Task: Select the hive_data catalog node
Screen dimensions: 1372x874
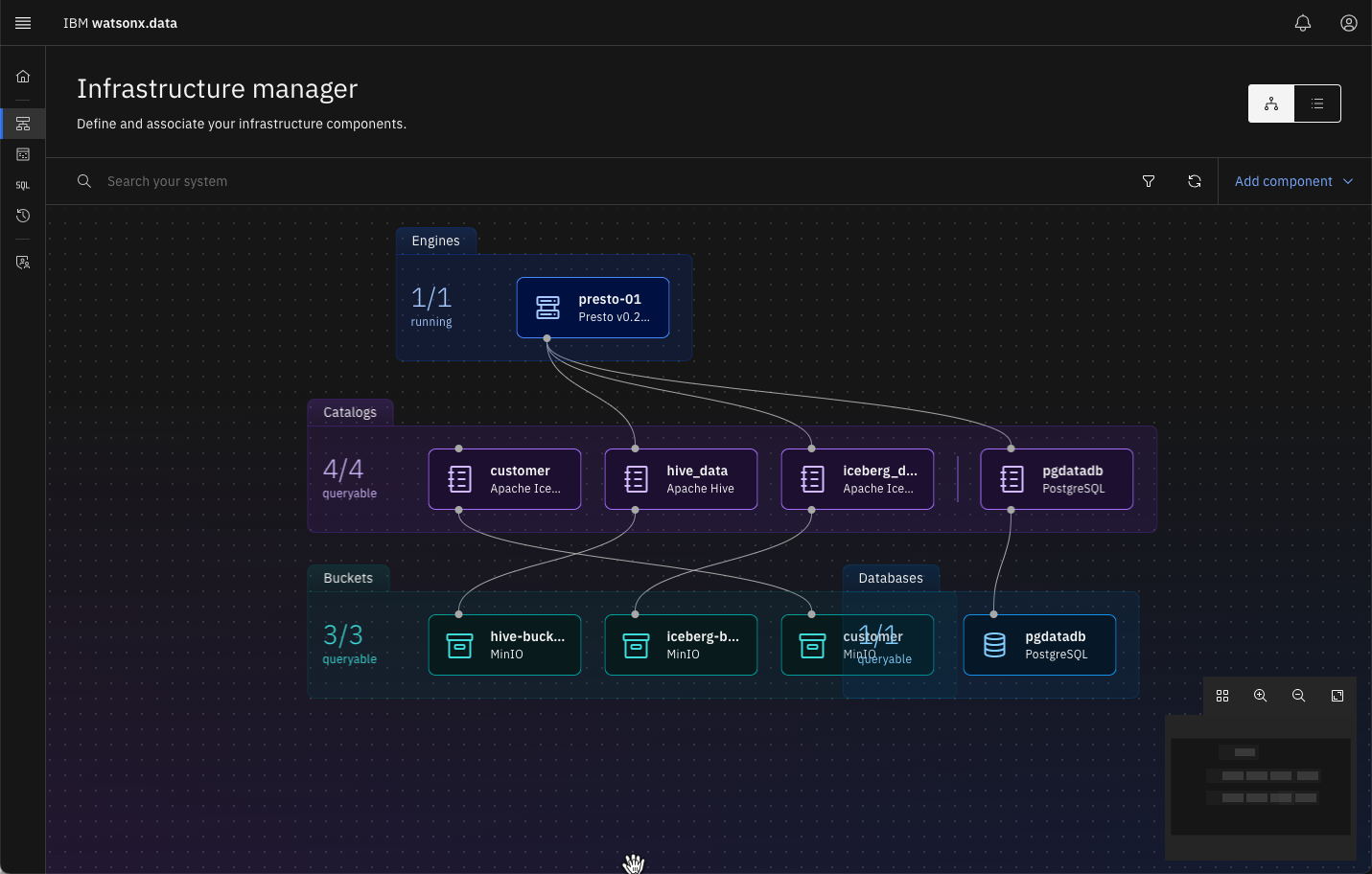Action: click(x=681, y=479)
